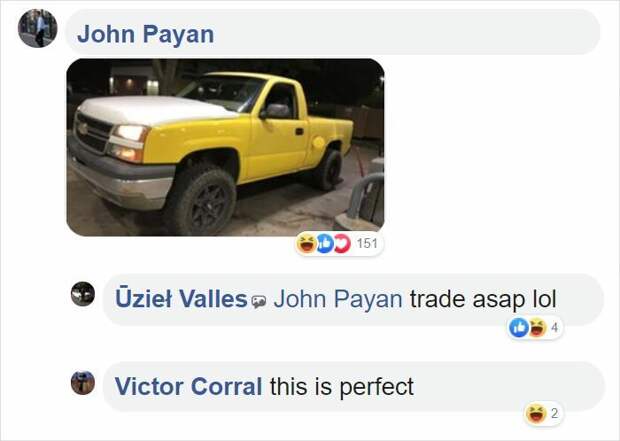
Task: Click the heart reaction under the truck photo
Action: pos(342,243)
